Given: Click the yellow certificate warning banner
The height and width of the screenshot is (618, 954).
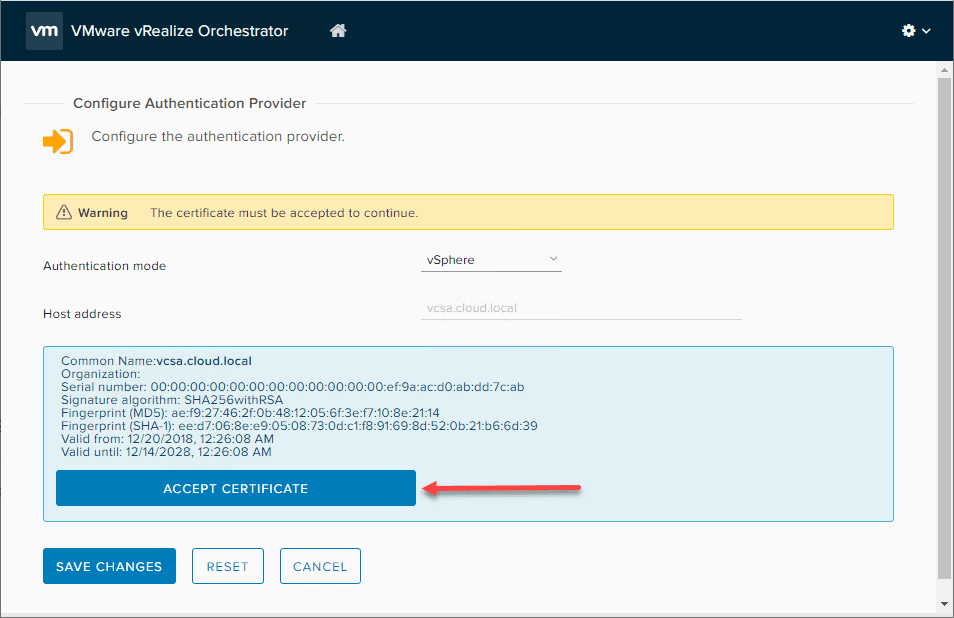Looking at the screenshot, I should point(467,211).
